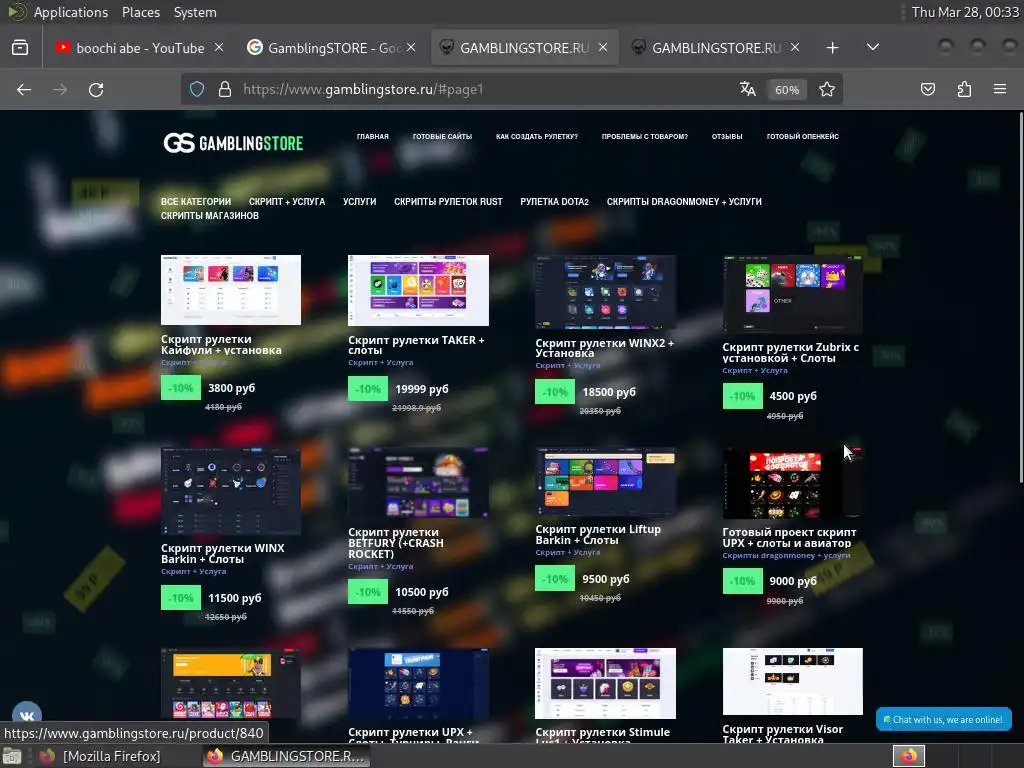Click the -10% badge beside 4500 руб

[743, 396]
